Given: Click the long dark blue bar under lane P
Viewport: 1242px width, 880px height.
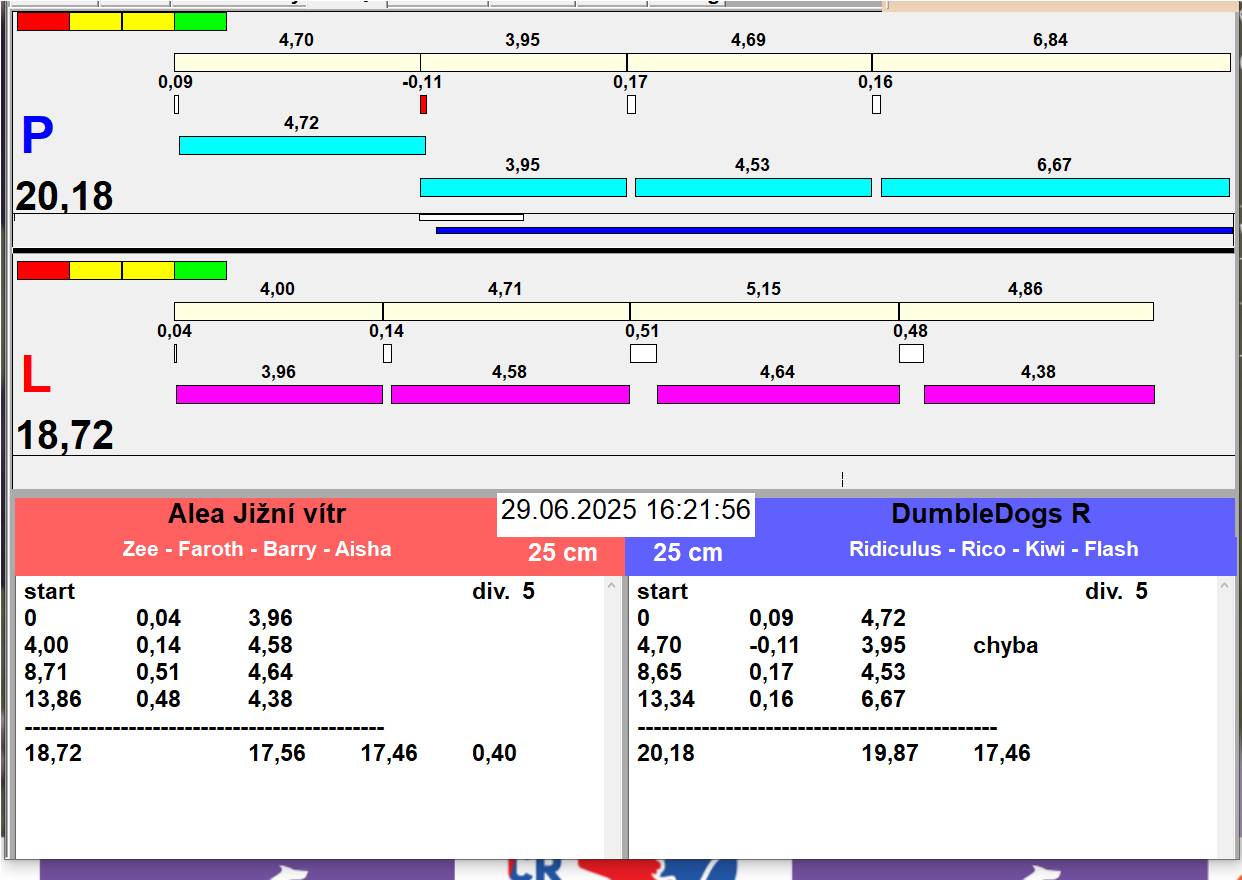Looking at the screenshot, I should [x=834, y=230].
